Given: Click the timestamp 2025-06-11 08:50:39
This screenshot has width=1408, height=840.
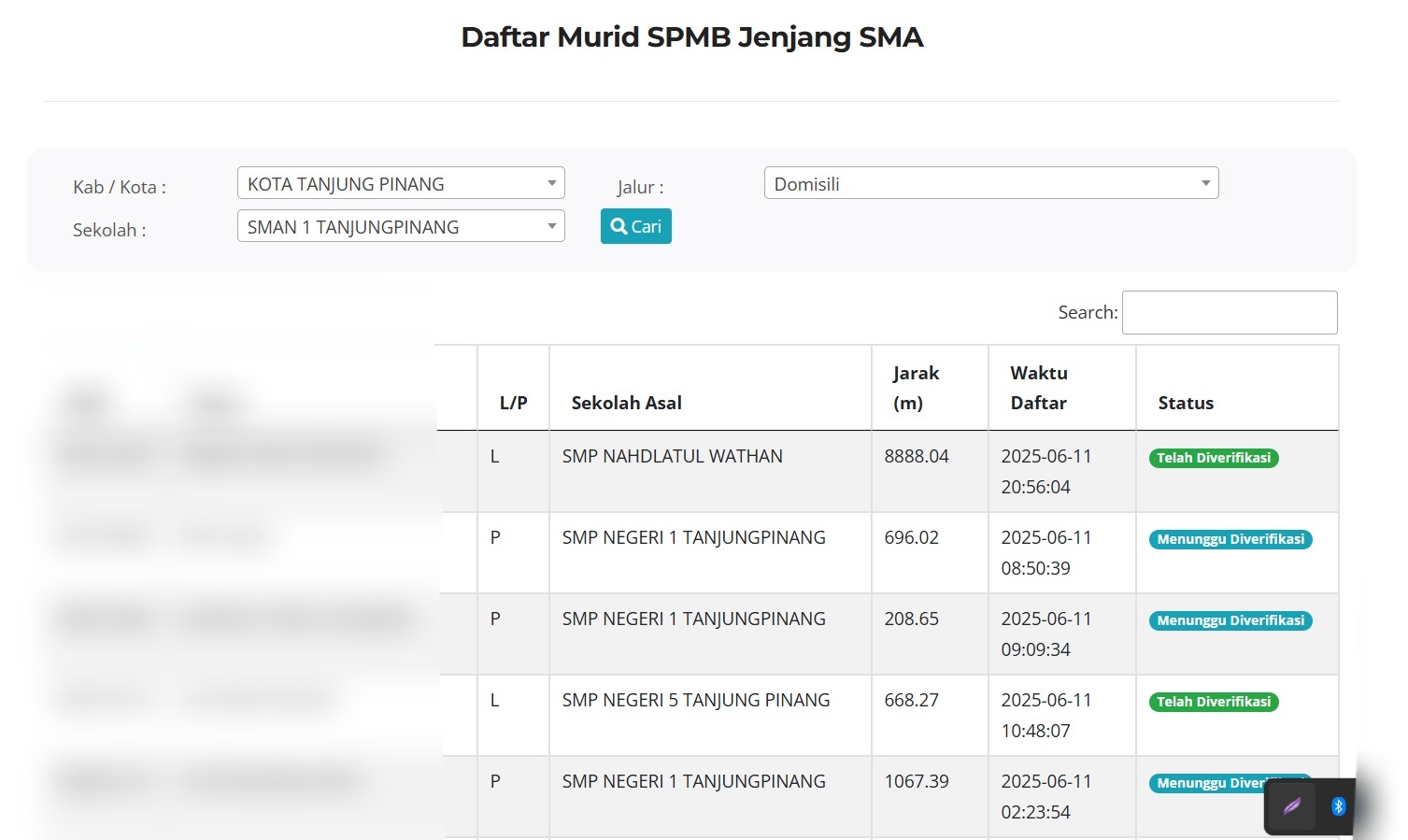Looking at the screenshot, I should point(1046,552).
